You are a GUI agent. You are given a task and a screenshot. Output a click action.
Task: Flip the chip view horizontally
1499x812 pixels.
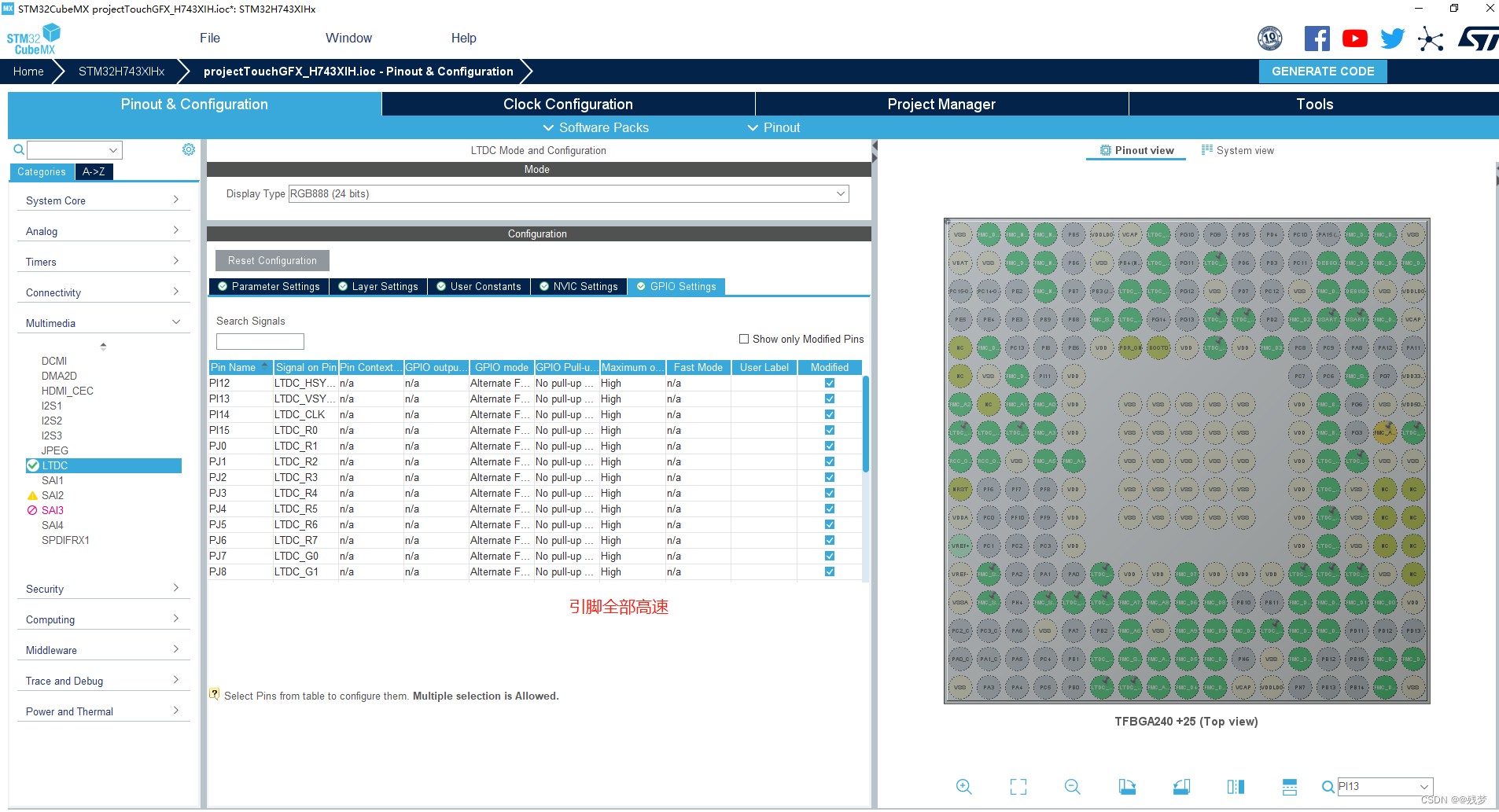1236,787
